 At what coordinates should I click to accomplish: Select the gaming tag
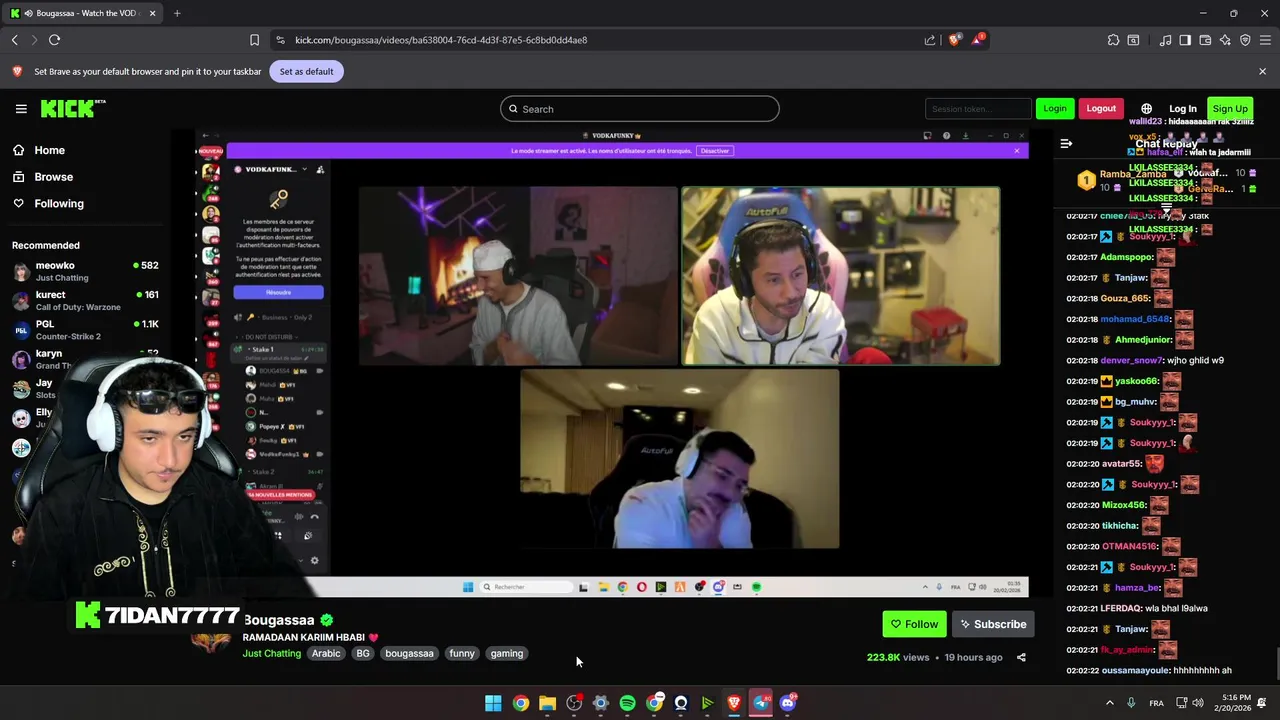point(507,654)
